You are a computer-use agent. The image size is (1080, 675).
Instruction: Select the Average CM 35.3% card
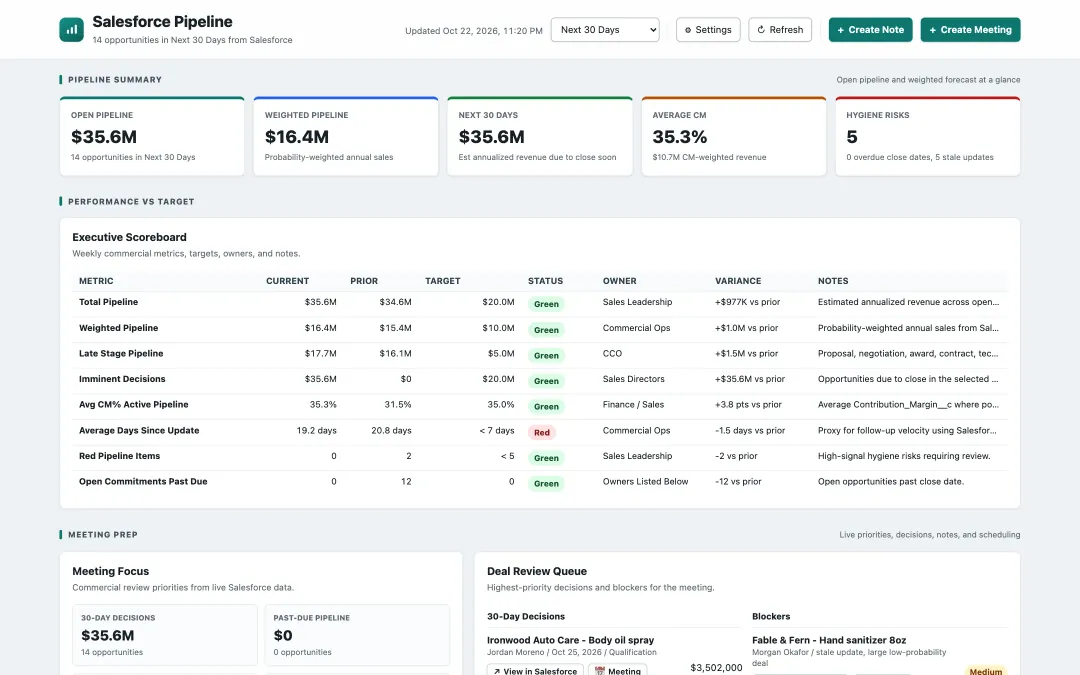tap(734, 136)
